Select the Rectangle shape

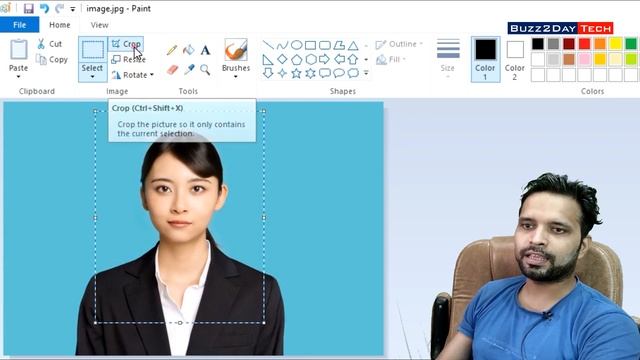point(311,45)
